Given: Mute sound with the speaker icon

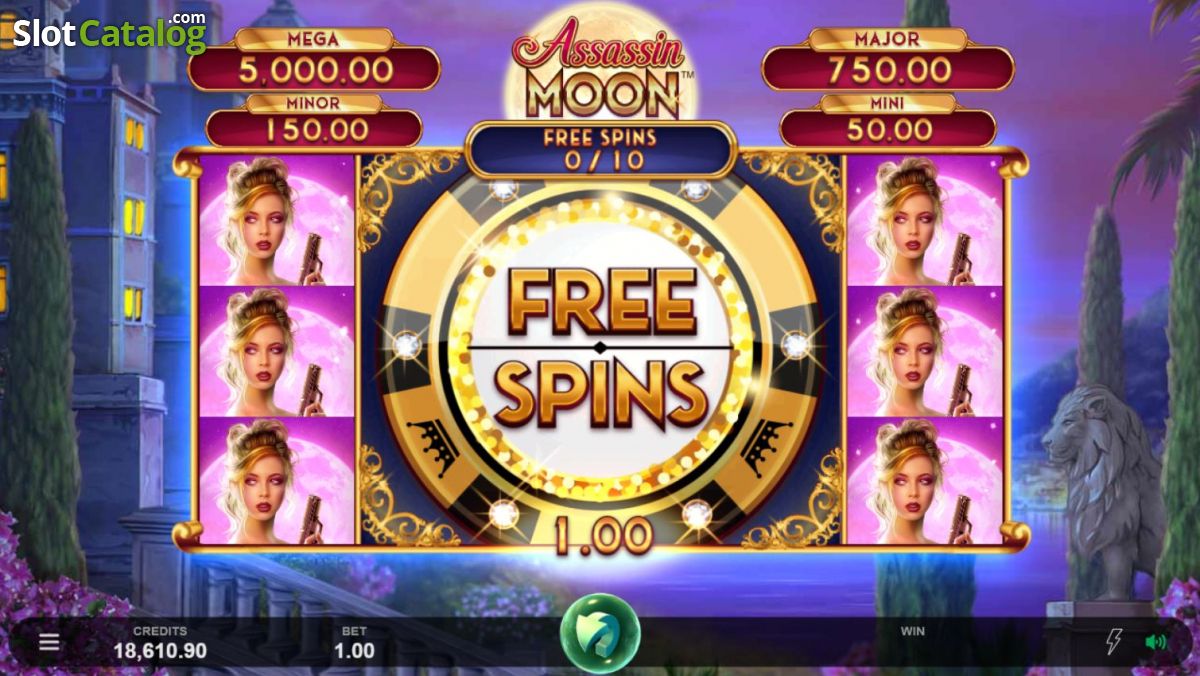Looking at the screenshot, I should (1155, 642).
